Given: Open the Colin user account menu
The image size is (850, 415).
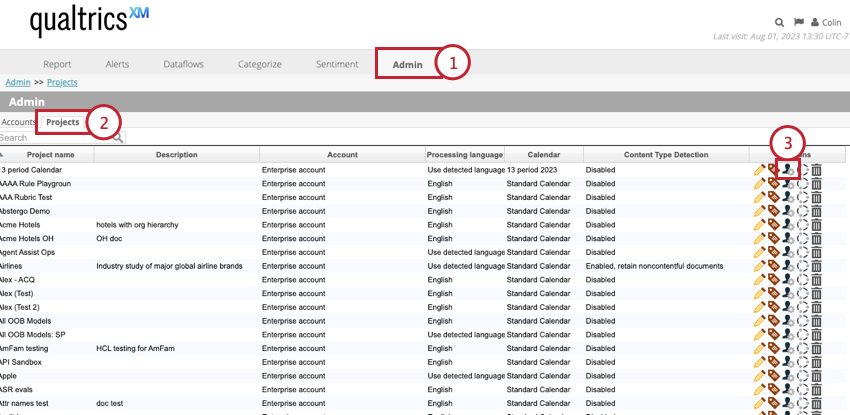Looking at the screenshot, I should [827, 22].
